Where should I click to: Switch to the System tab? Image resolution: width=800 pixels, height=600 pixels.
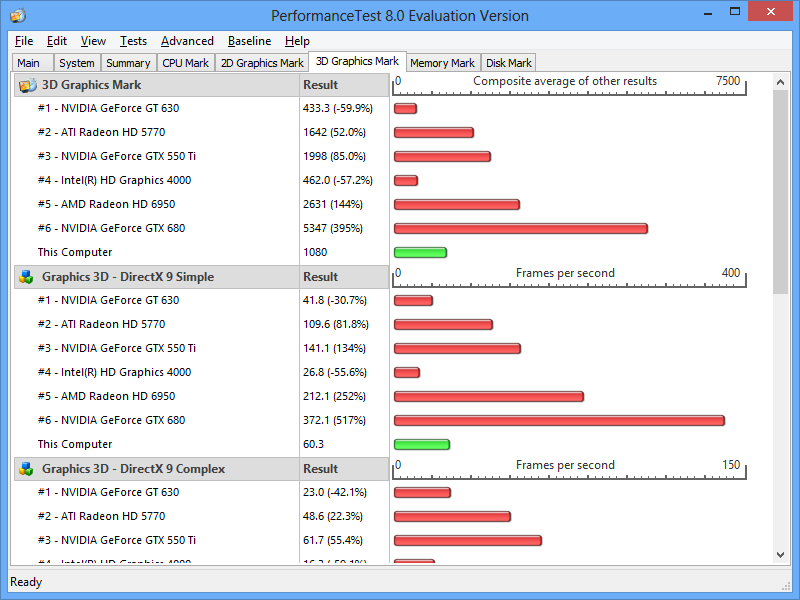pos(77,63)
